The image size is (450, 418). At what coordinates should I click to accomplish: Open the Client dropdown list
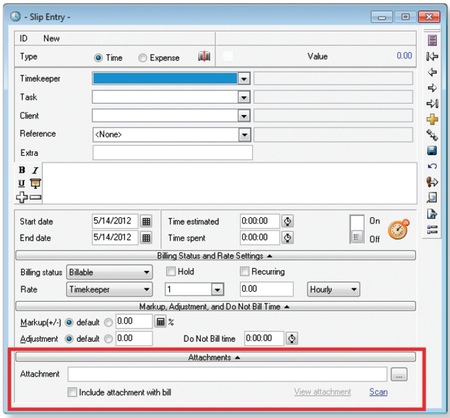coord(244,116)
